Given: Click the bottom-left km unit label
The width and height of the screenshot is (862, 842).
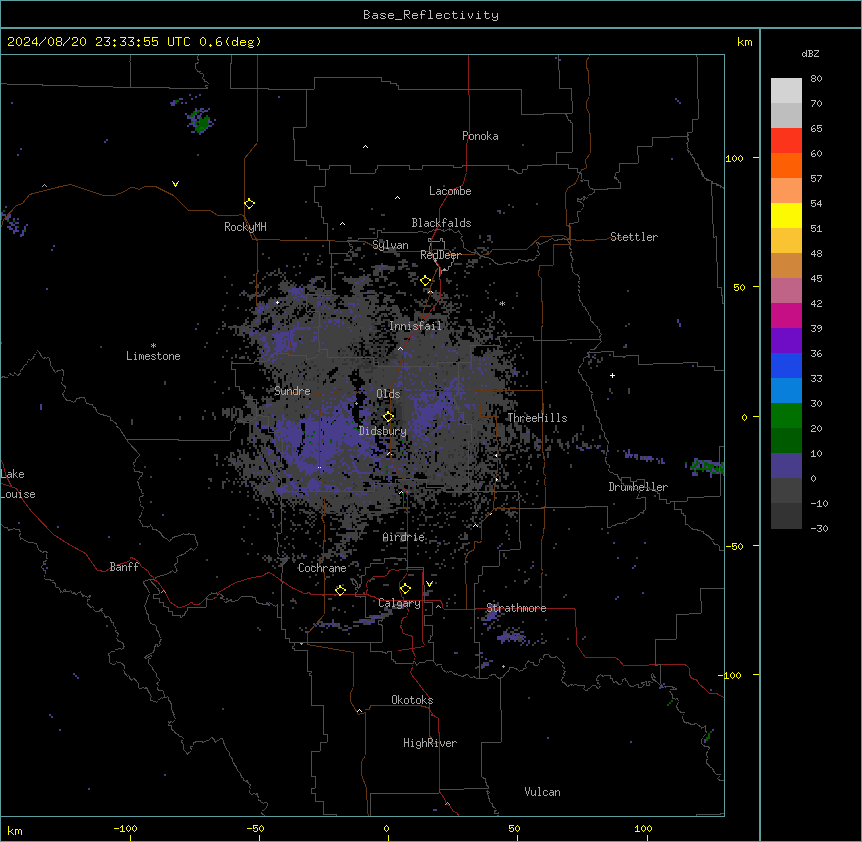Looking at the screenshot, I should (15, 830).
